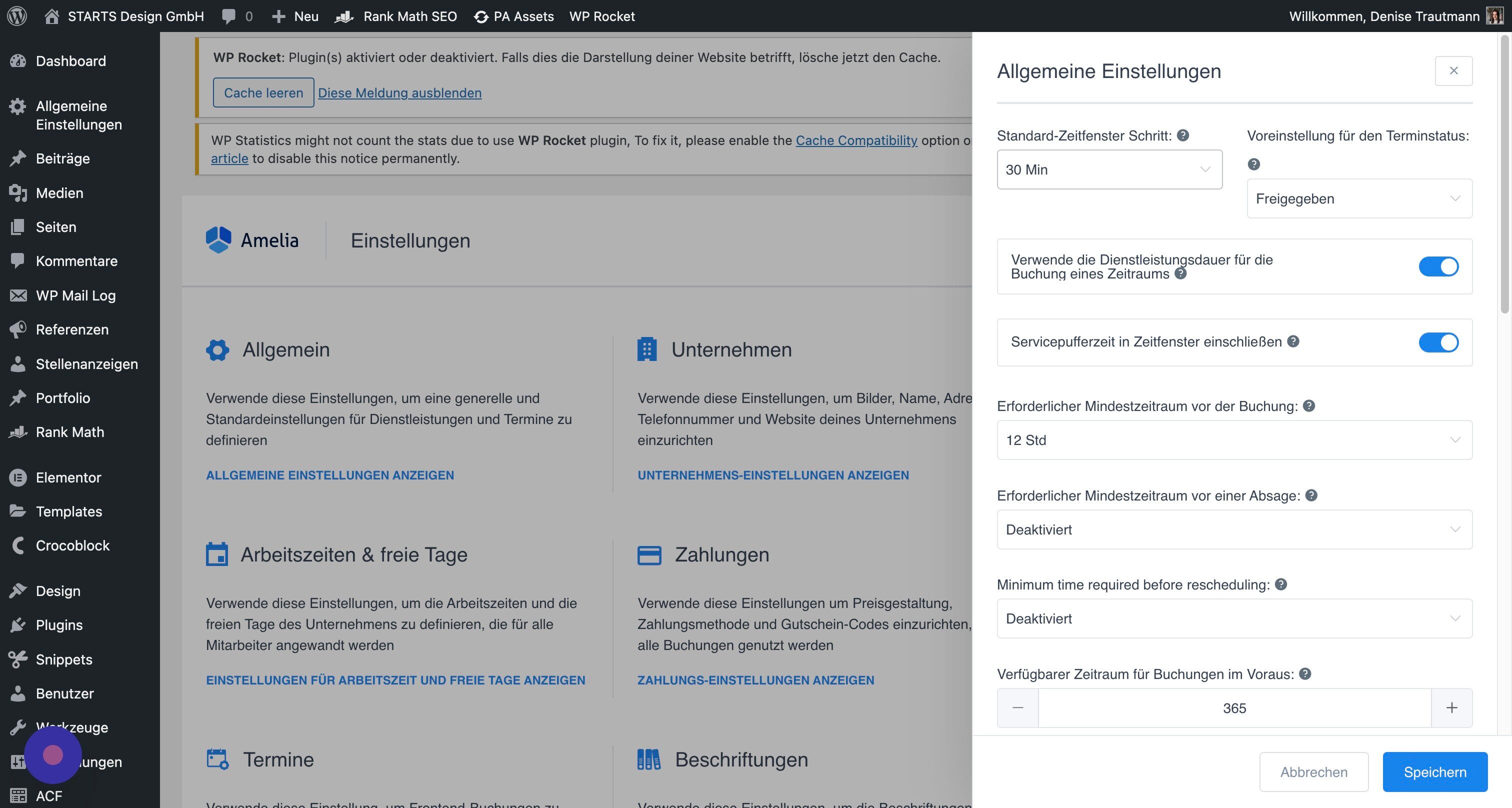Image resolution: width=1512 pixels, height=808 pixels.
Task: Open PA Assets admin bar menu
Action: (513, 16)
